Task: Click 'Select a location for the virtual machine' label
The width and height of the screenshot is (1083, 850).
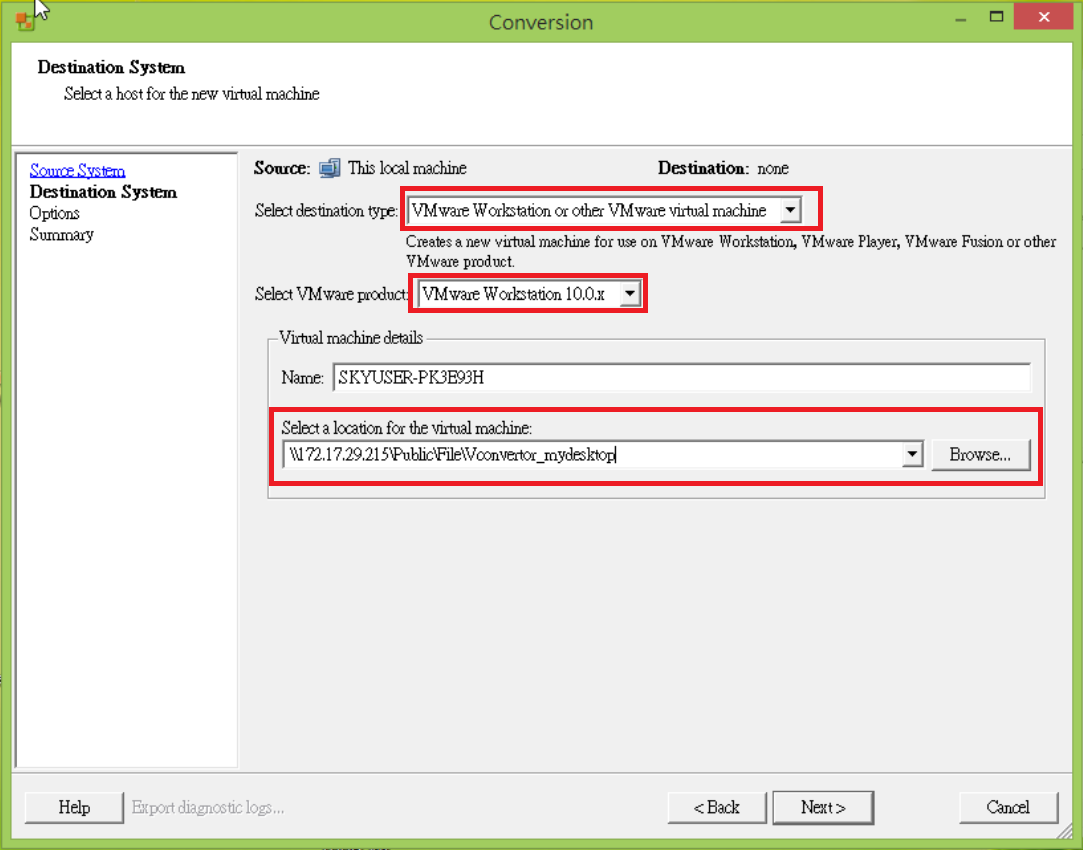Action: point(407,428)
